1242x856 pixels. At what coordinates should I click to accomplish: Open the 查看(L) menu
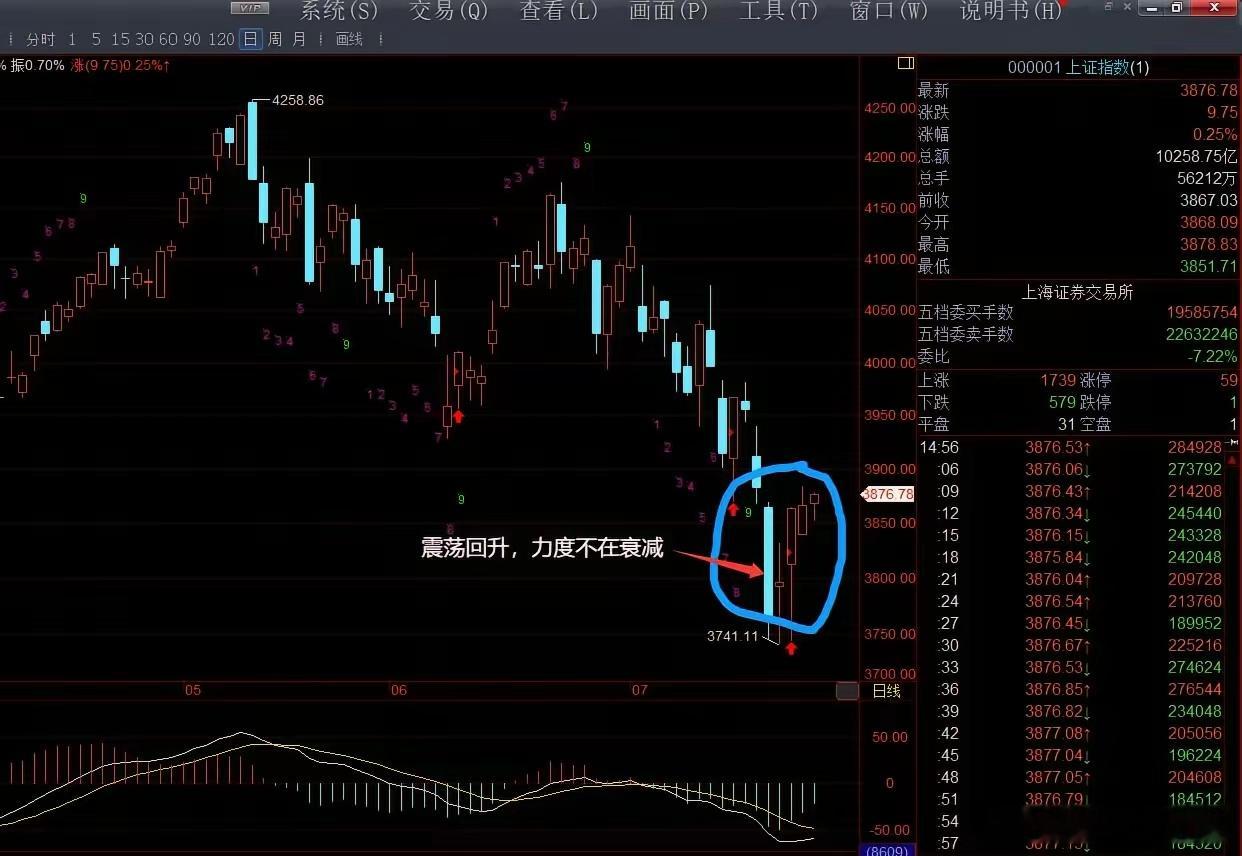point(559,11)
